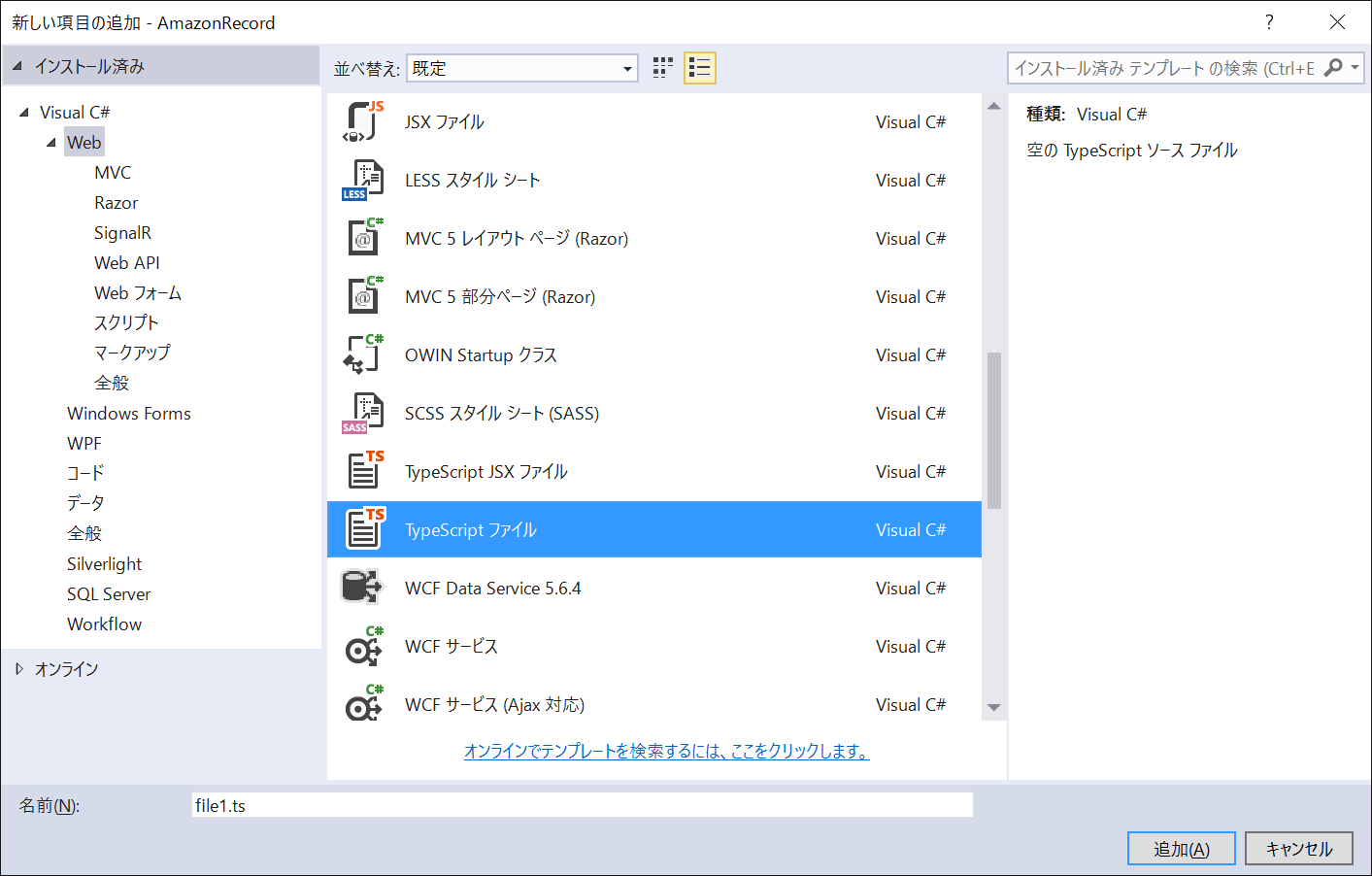This screenshot has width=1372, height=876.
Task: Expand the オンライン section
Action: [x=19, y=669]
